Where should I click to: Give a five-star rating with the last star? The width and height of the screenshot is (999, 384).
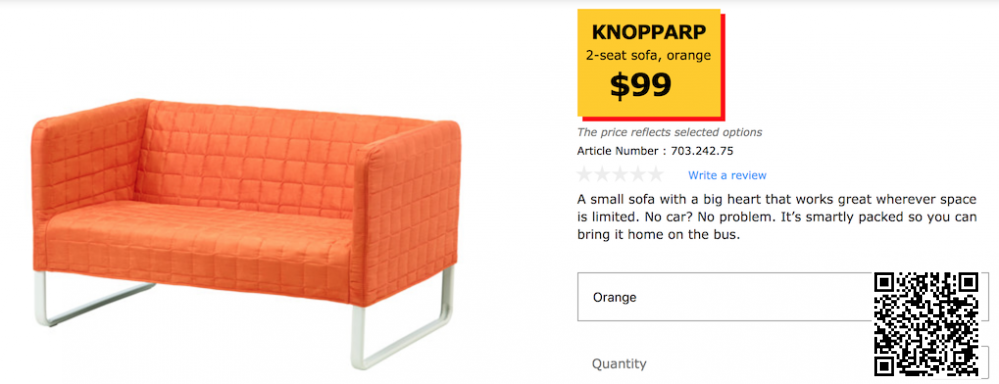click(x=654, y=174)
